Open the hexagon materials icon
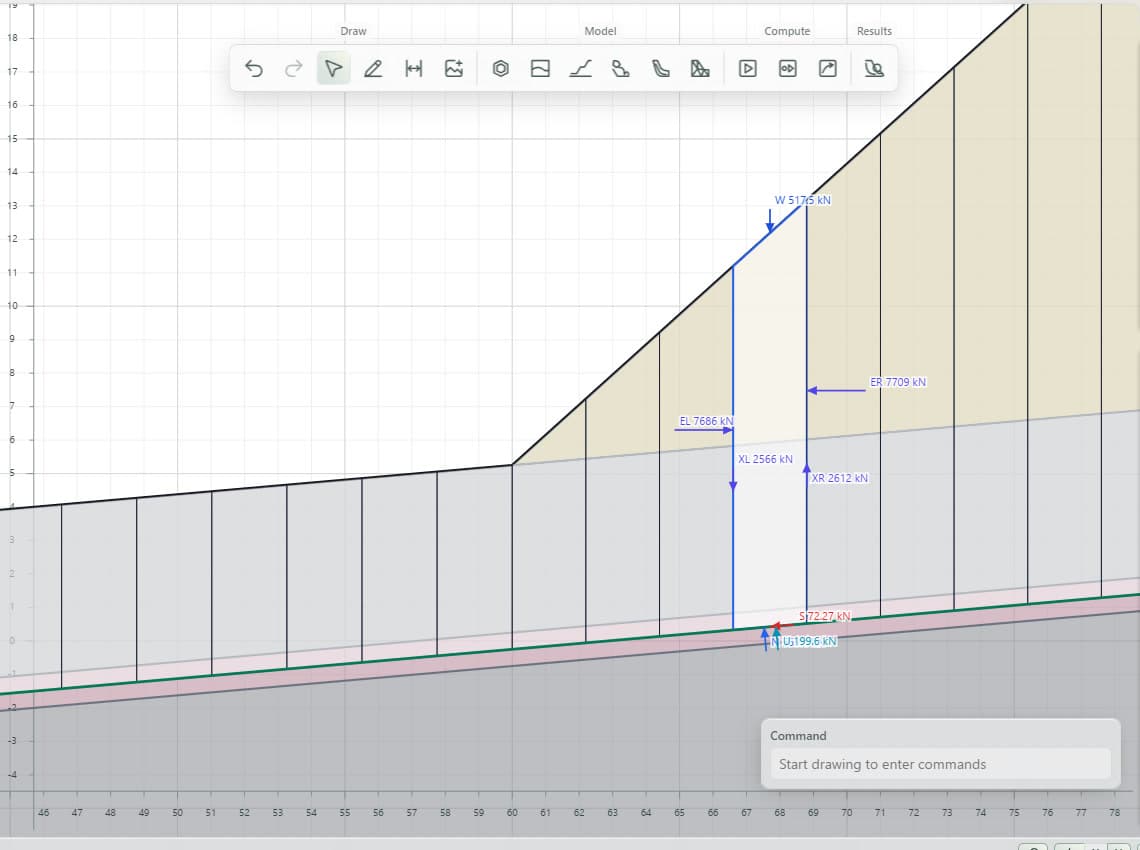1140x850 pixels. click(x=500, y=68)
